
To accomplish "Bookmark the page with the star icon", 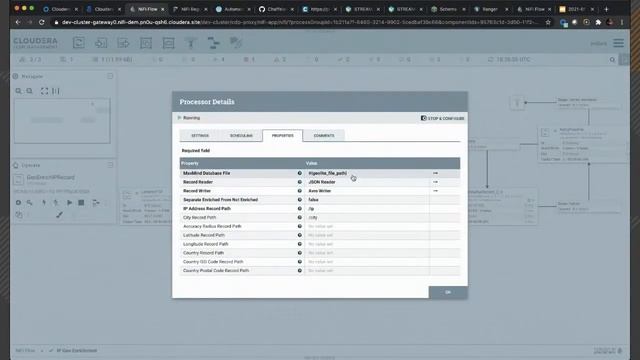I will coord(548,22).
